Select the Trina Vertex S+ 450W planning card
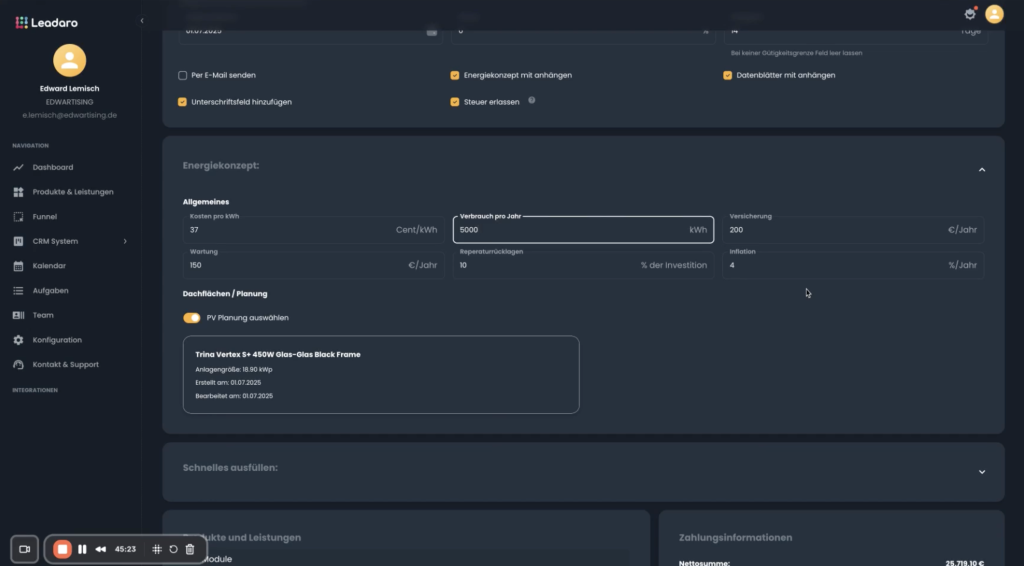 click(381, 375)
